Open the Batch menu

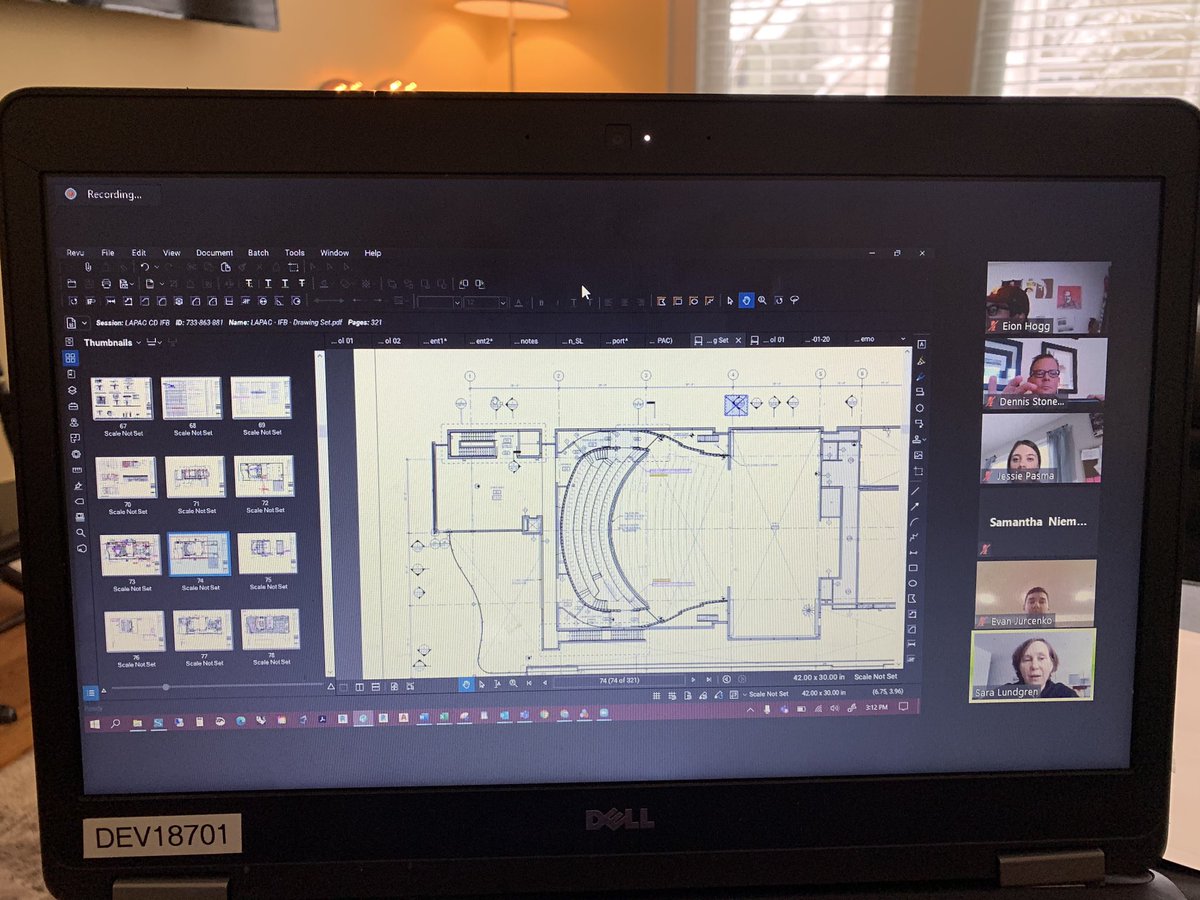[258, 253]
